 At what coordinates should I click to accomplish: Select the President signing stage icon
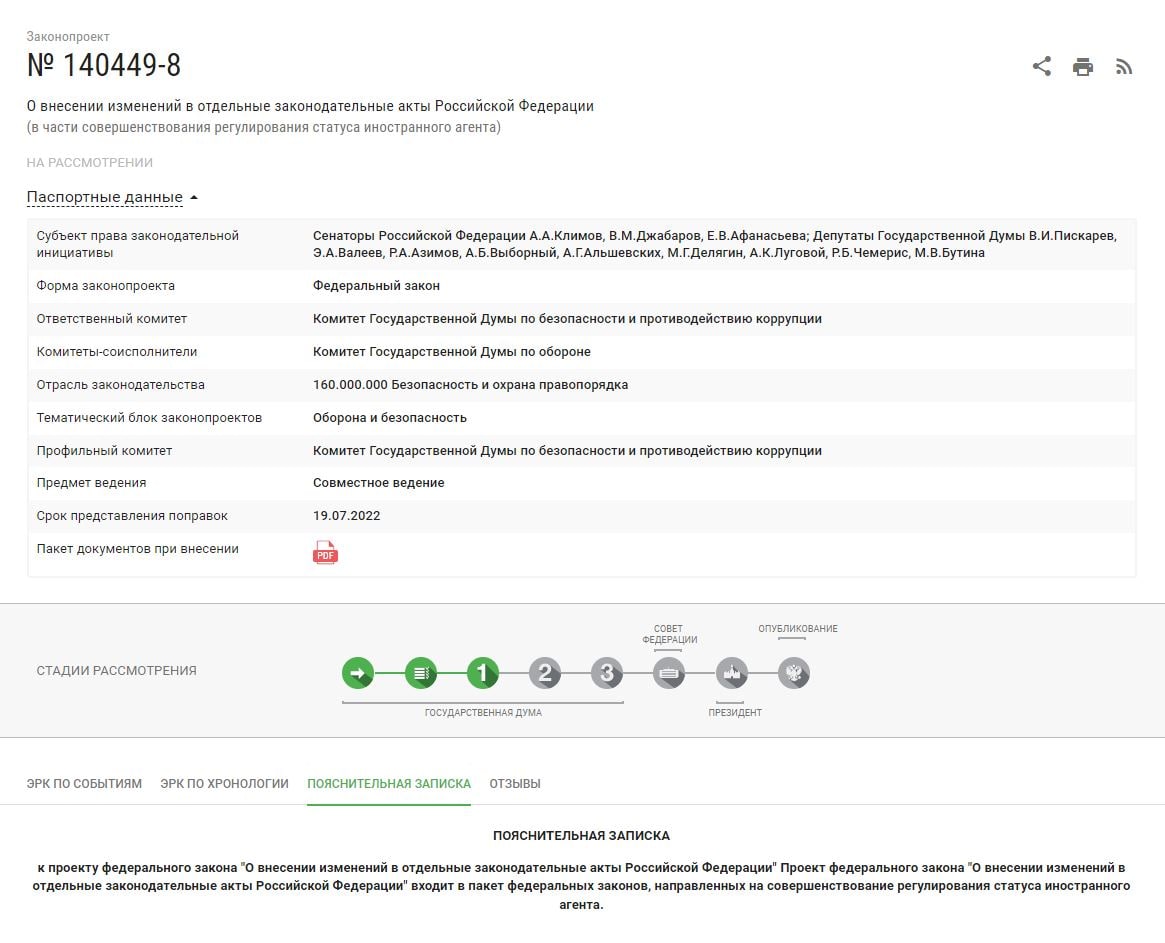pos(731,673)
